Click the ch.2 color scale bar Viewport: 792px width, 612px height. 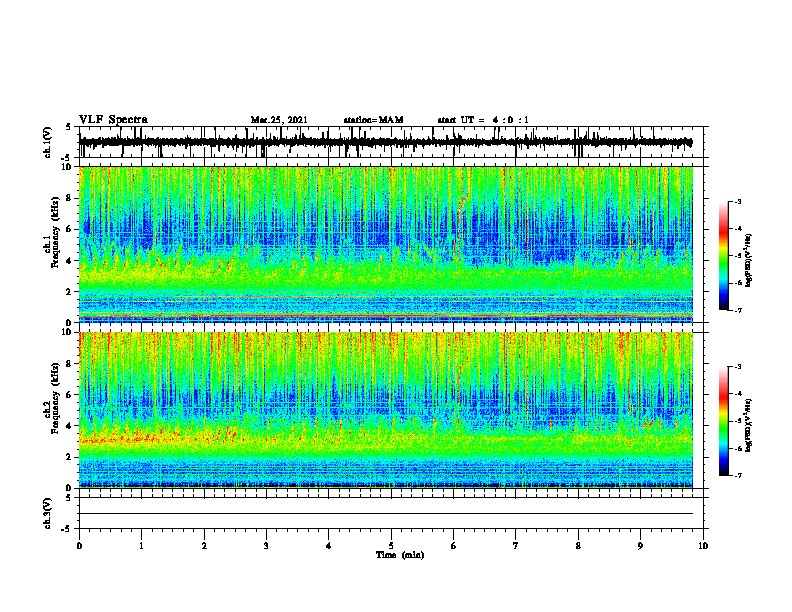click(x=724, y=421)
